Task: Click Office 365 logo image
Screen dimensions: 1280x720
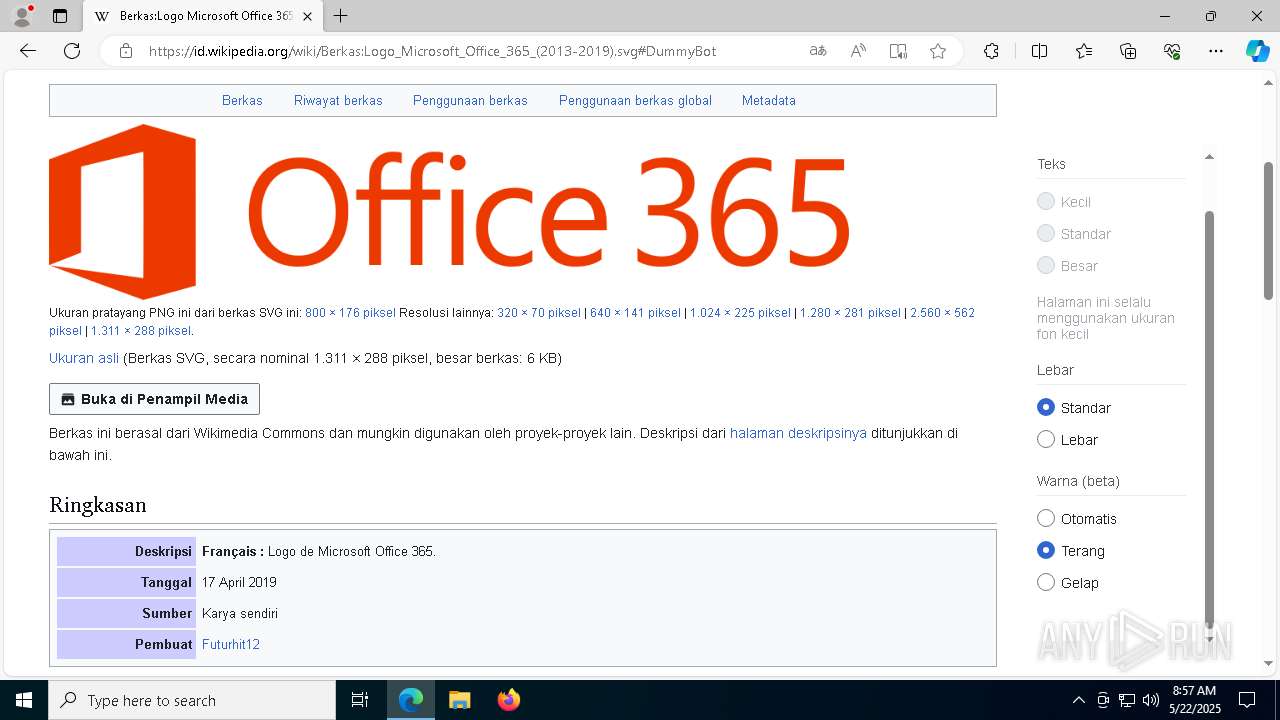Action: (x=449, y=211)
